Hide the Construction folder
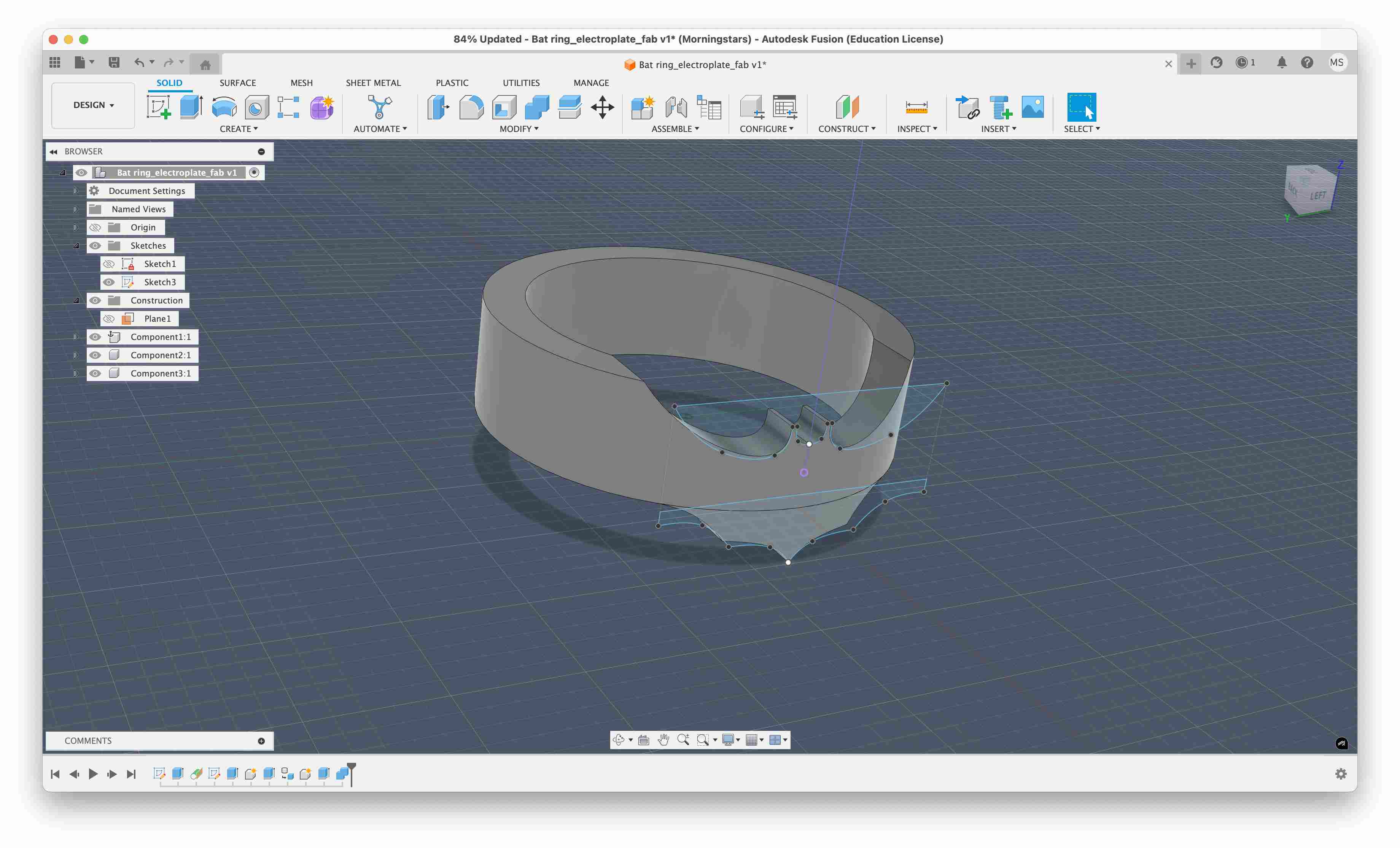The width and height of the screenshot is (1400, 848). tap(95, 300)
